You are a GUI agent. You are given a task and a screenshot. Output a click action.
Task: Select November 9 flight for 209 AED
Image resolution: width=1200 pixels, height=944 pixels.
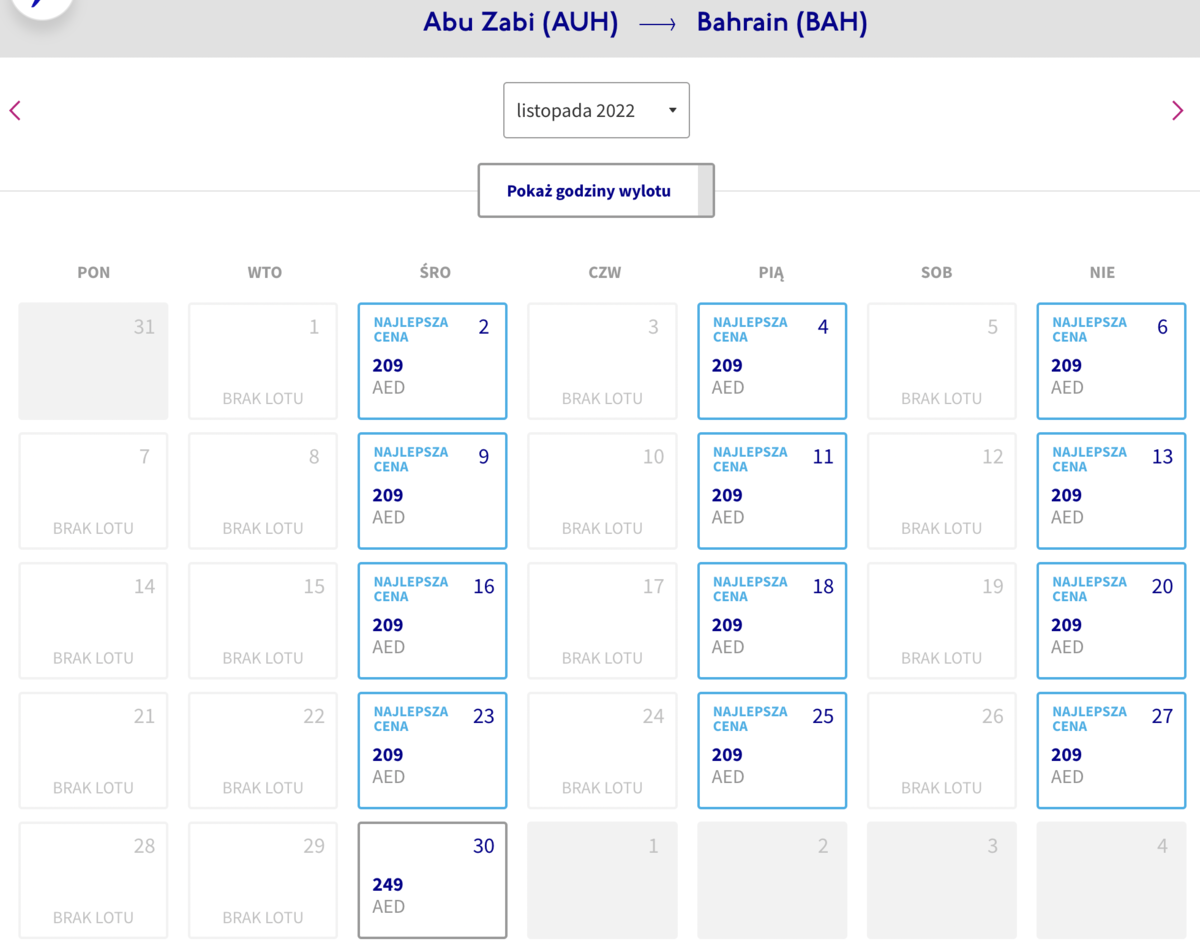click(432, 491)
